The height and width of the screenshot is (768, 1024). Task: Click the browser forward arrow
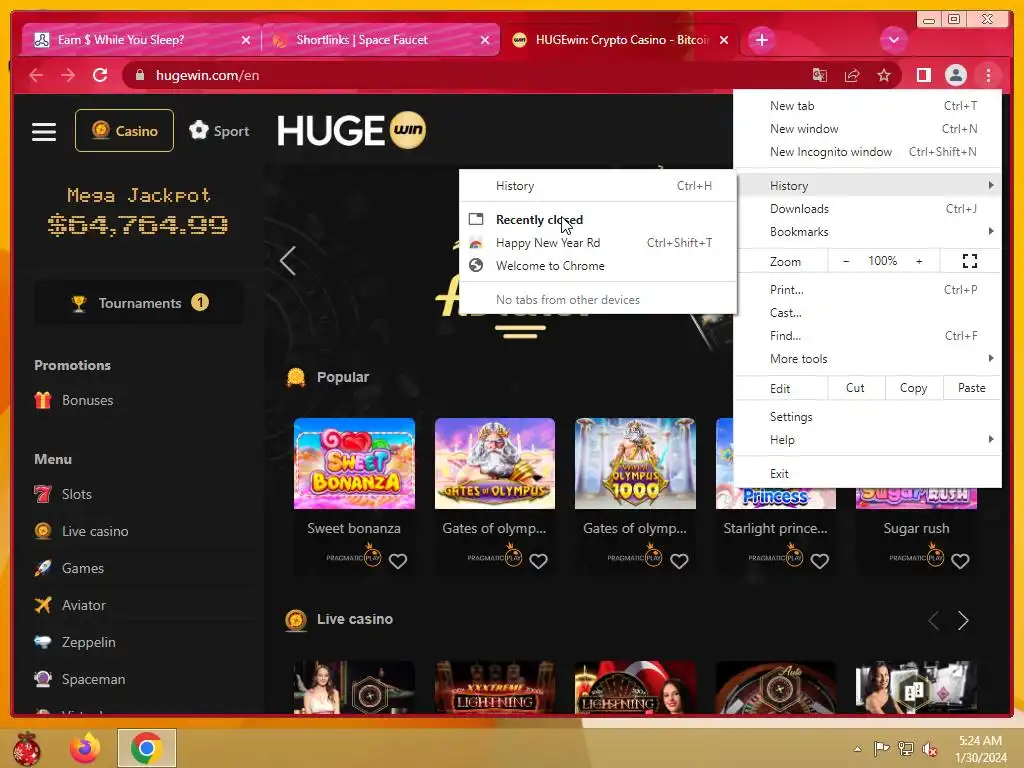(x=68, y=76)
